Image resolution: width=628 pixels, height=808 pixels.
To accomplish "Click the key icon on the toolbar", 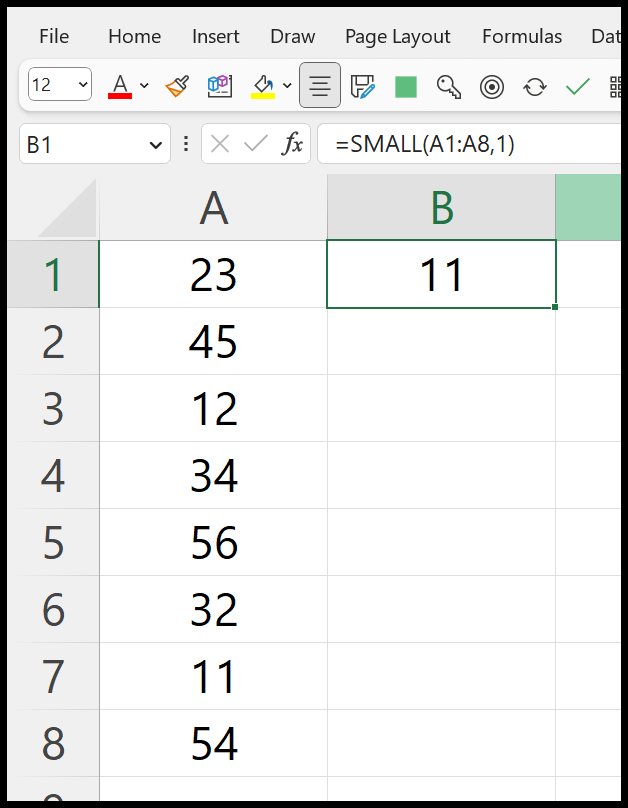I will coord(448,87).
